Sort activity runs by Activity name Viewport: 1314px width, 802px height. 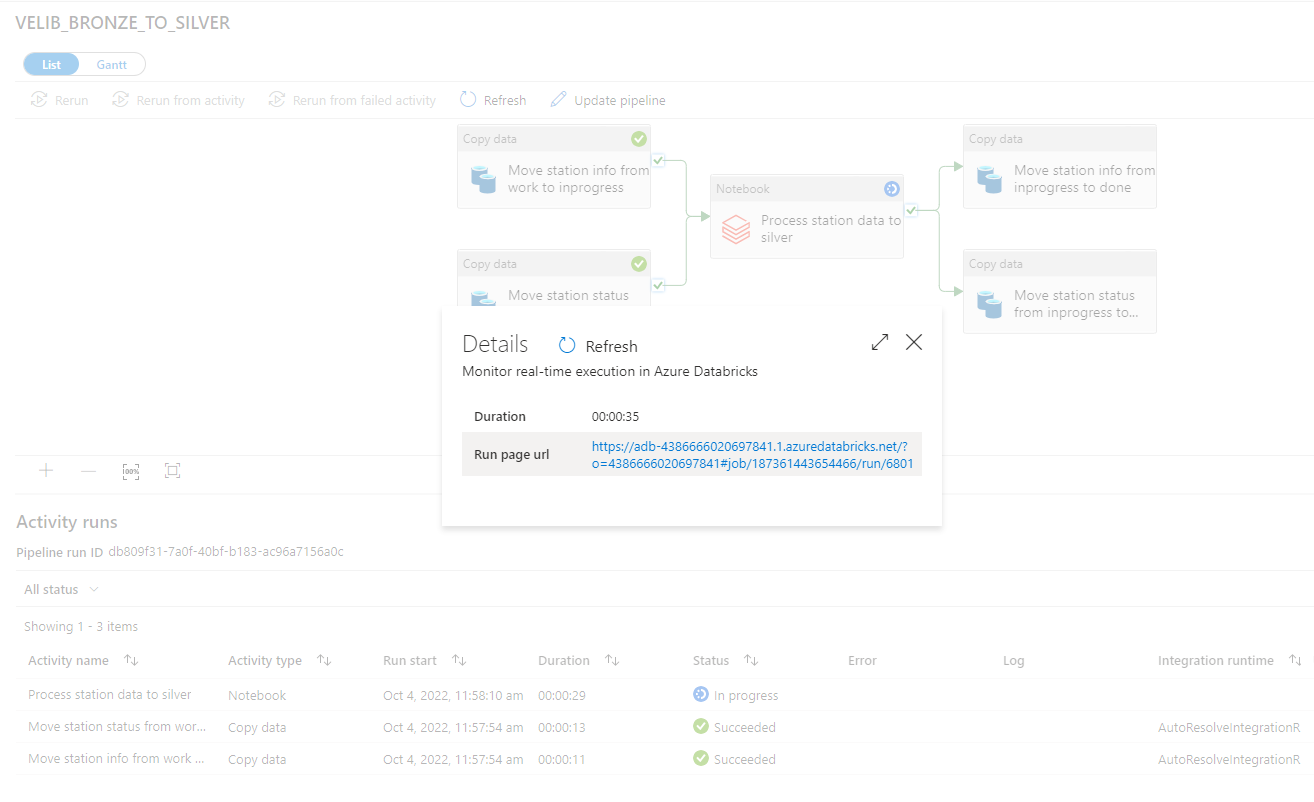point(131,661)
